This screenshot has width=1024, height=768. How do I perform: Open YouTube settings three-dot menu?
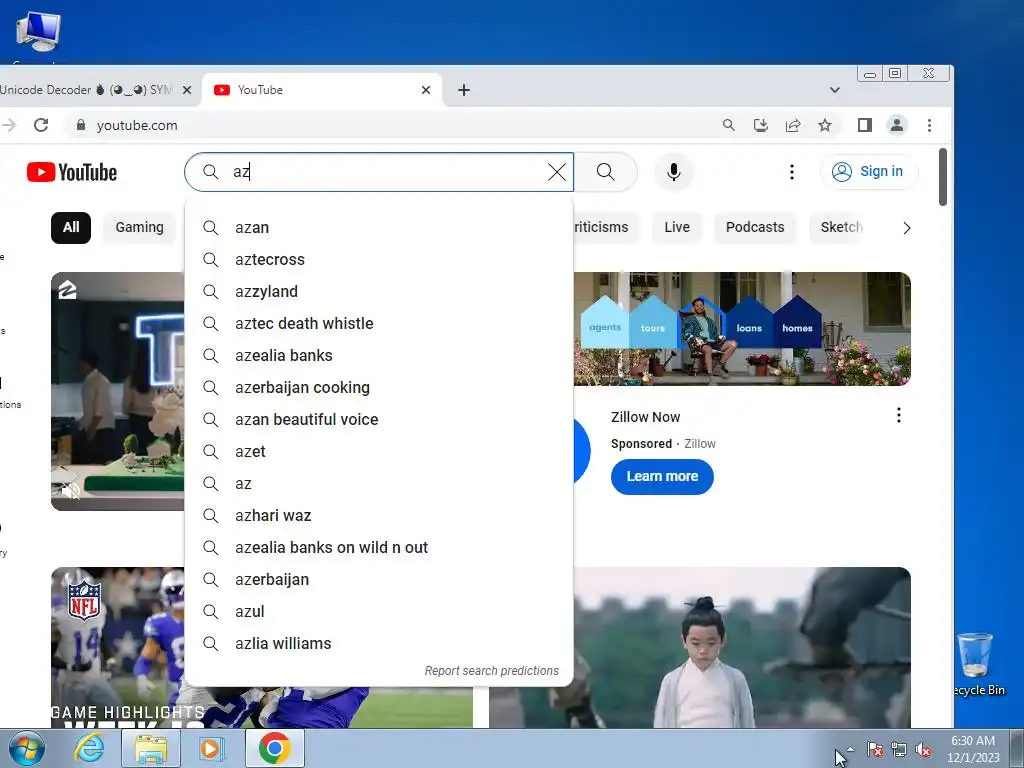click(792, 172)
